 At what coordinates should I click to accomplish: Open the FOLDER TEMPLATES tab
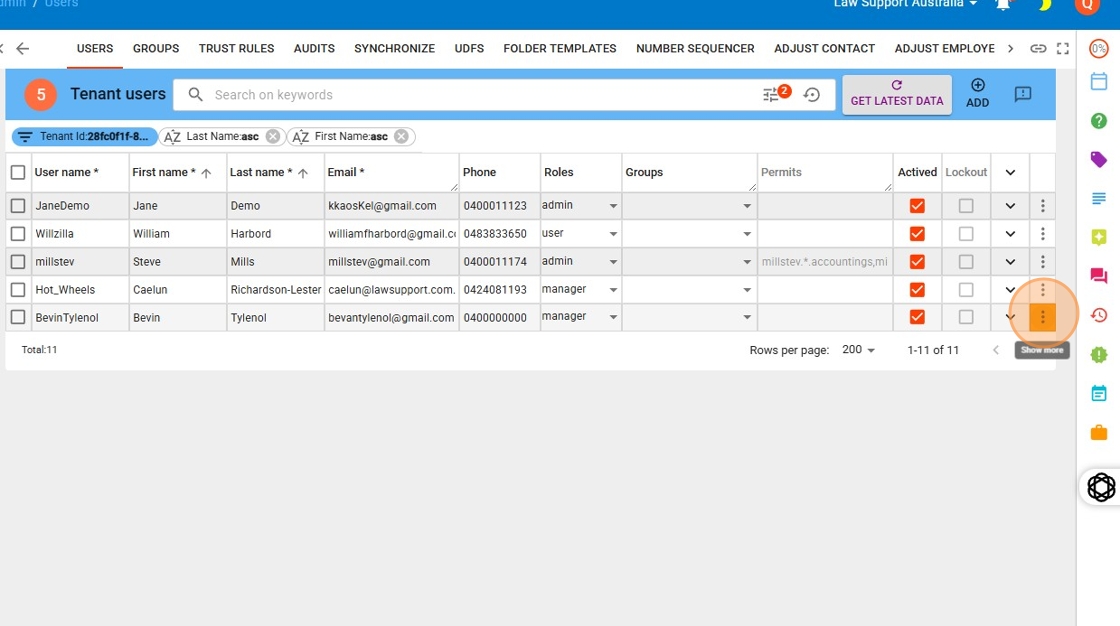pyautogui.click(x=559, y=48)
